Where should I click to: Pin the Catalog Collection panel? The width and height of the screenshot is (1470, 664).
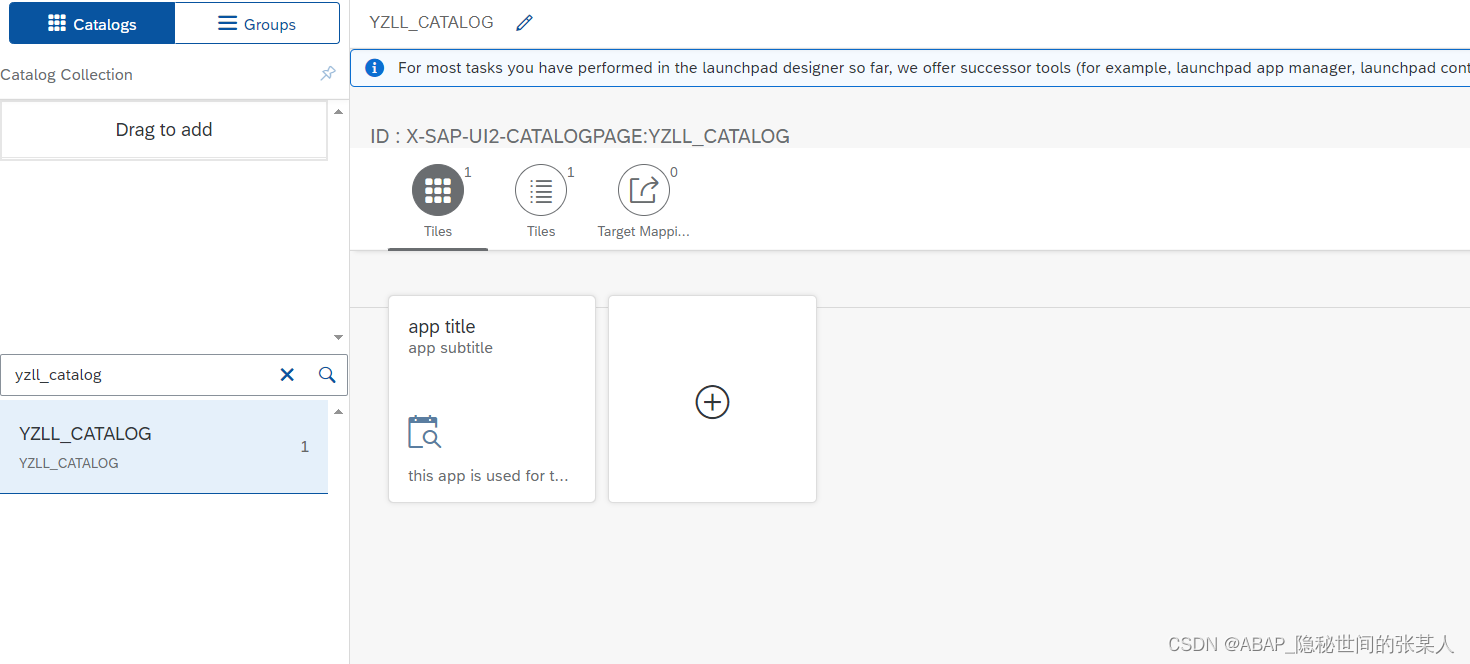click(x=328, y=74)
